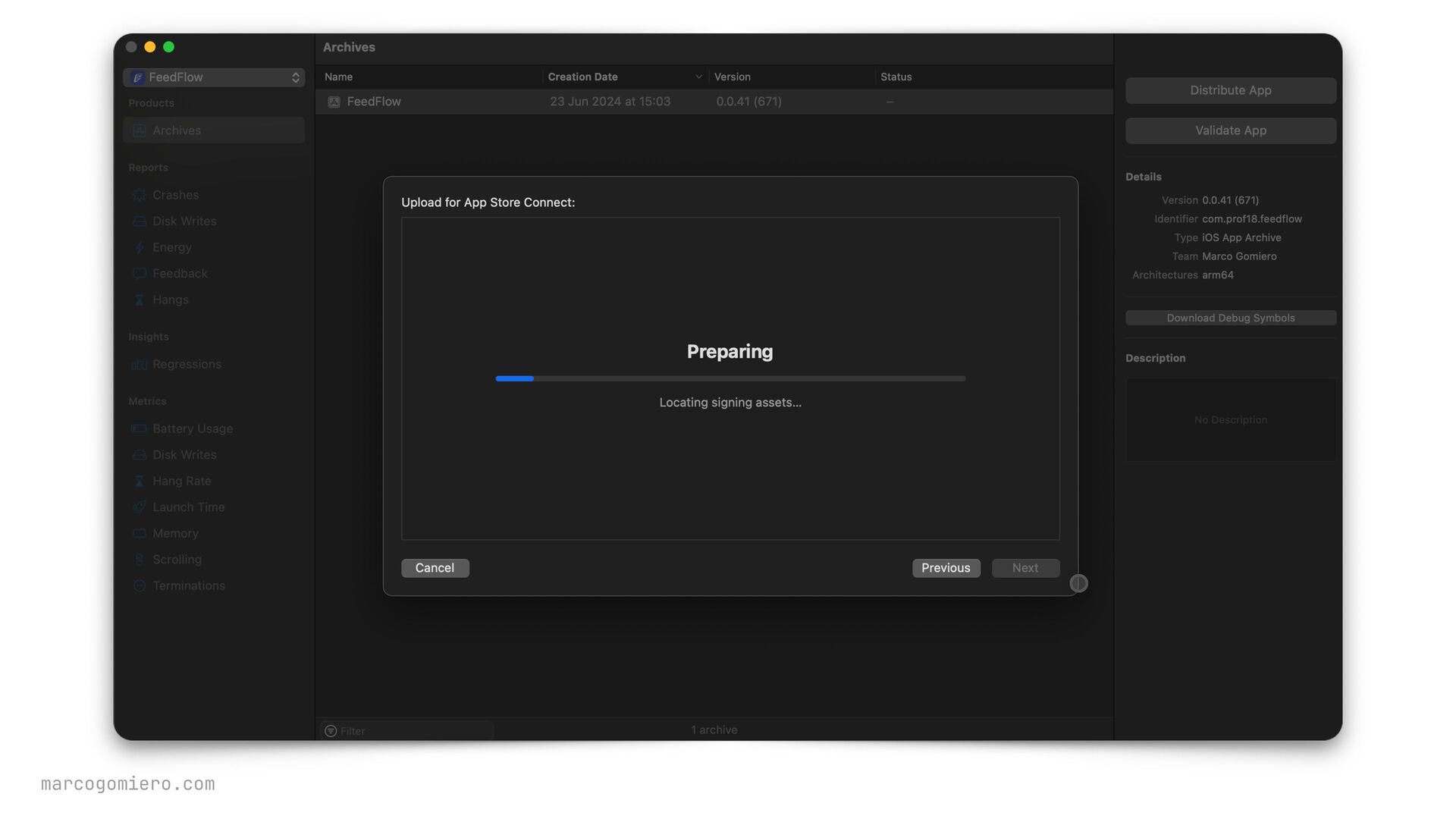Click the Memory chip icon
This screenshot has width=1456, height=819.
[x=140, y=533]
